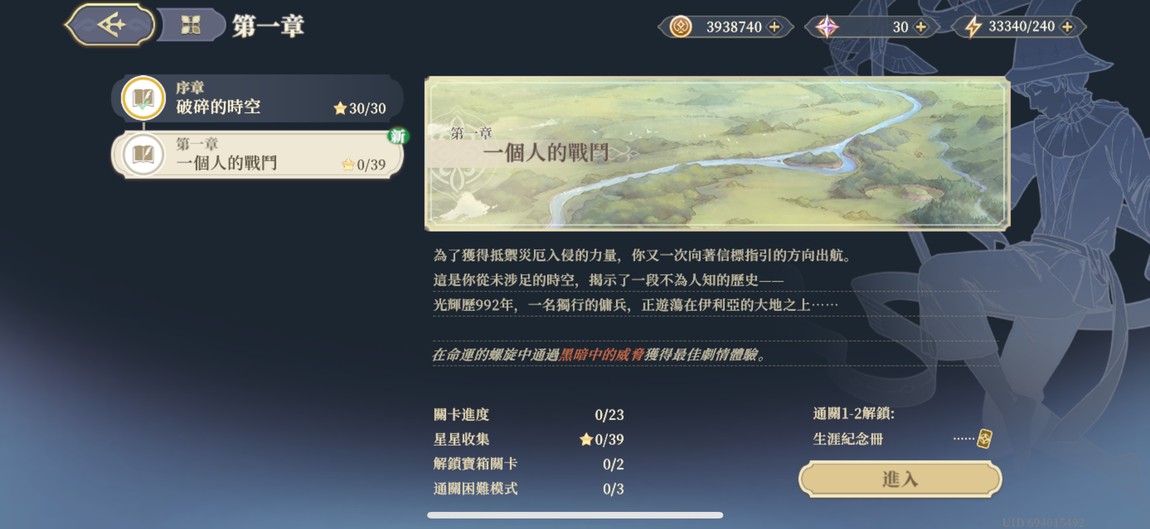Click the 解鎖寶箱關卡 0/2 row

(529, 464)
